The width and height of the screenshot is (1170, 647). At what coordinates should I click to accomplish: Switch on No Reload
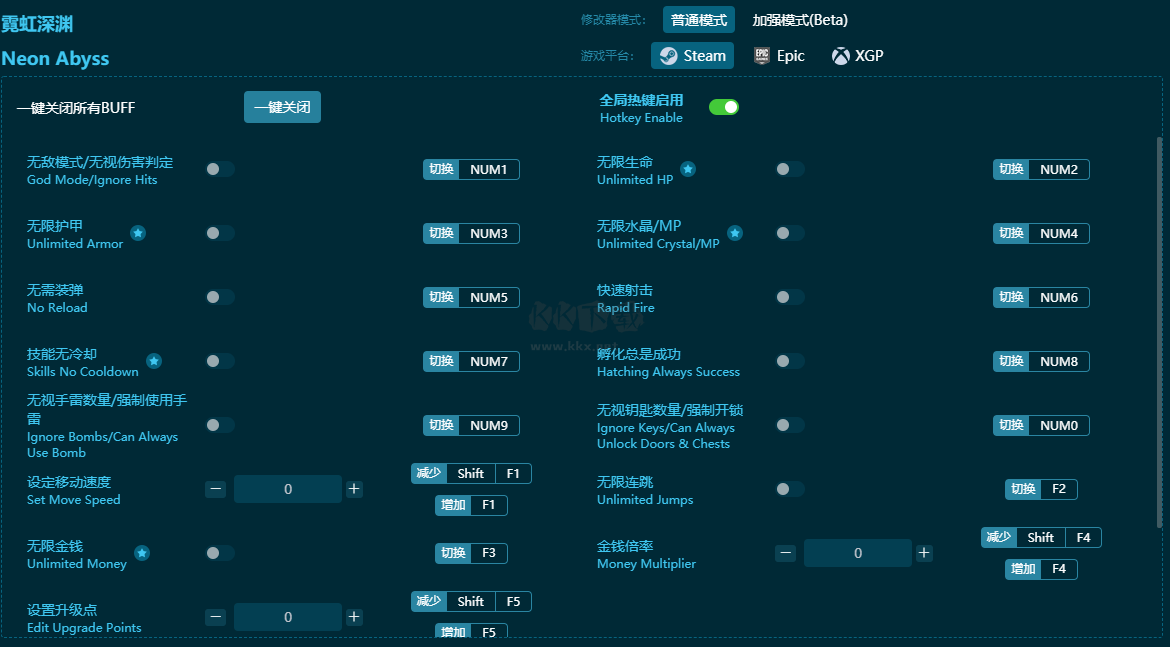220,297
